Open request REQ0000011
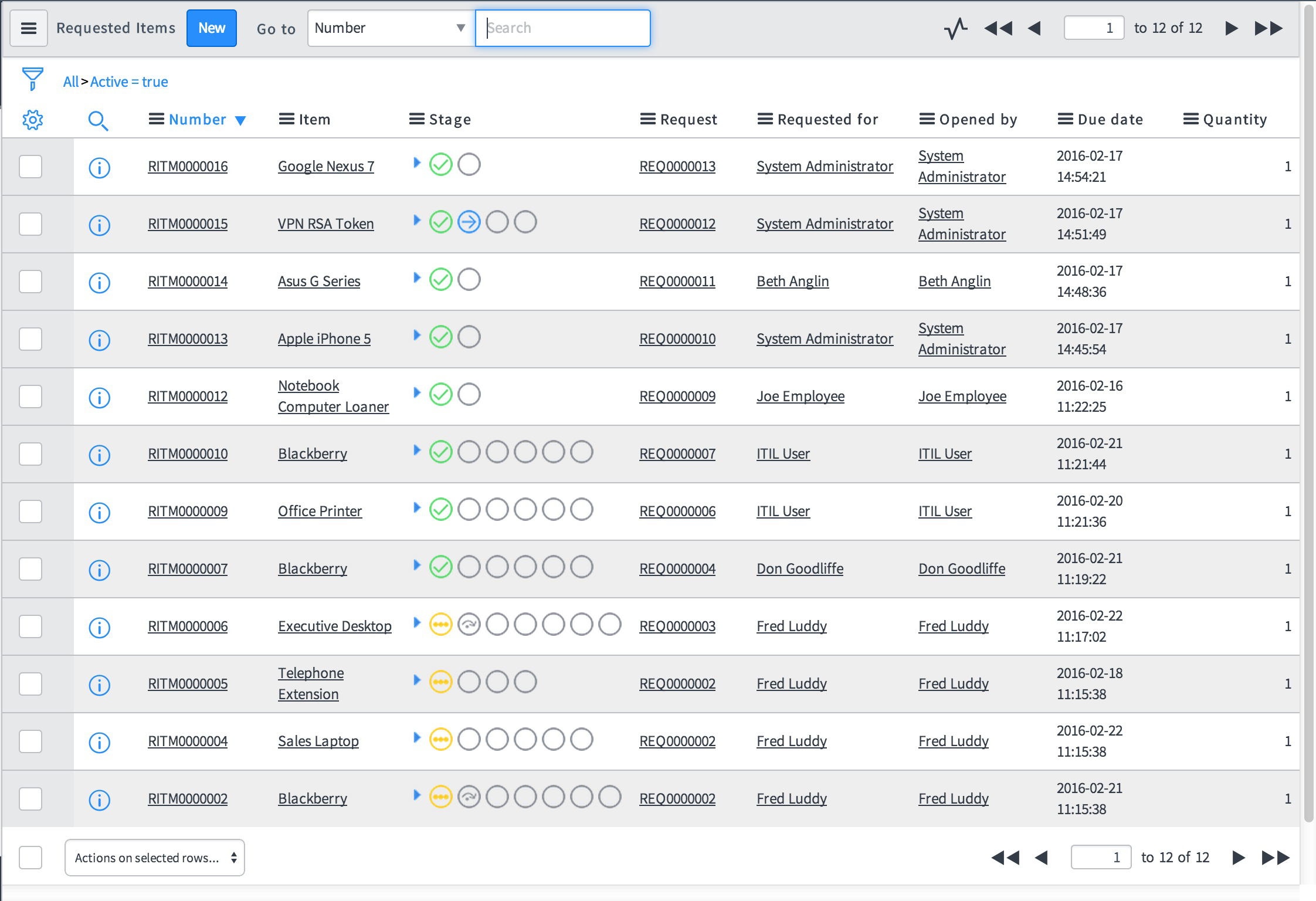The image size is (1316, 901). tap(677, 282)
